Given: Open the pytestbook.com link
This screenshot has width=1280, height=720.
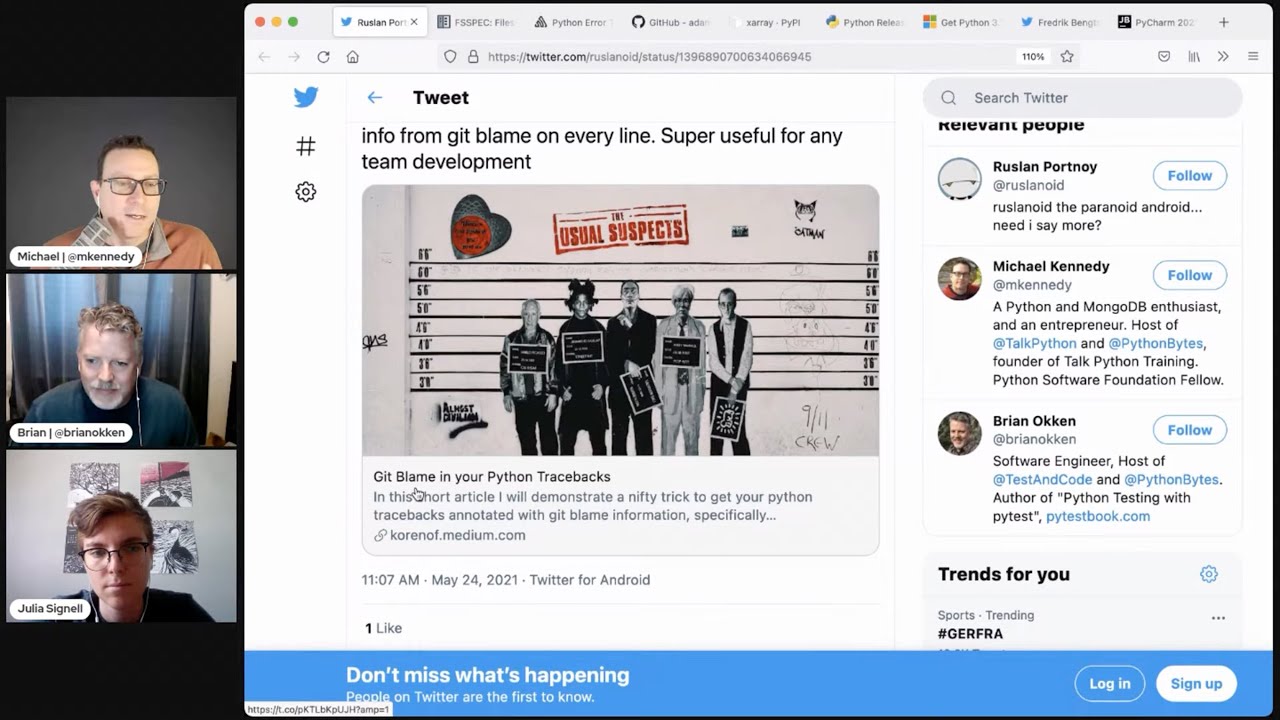Looking at the screenshot, I should click(1098, 517).
